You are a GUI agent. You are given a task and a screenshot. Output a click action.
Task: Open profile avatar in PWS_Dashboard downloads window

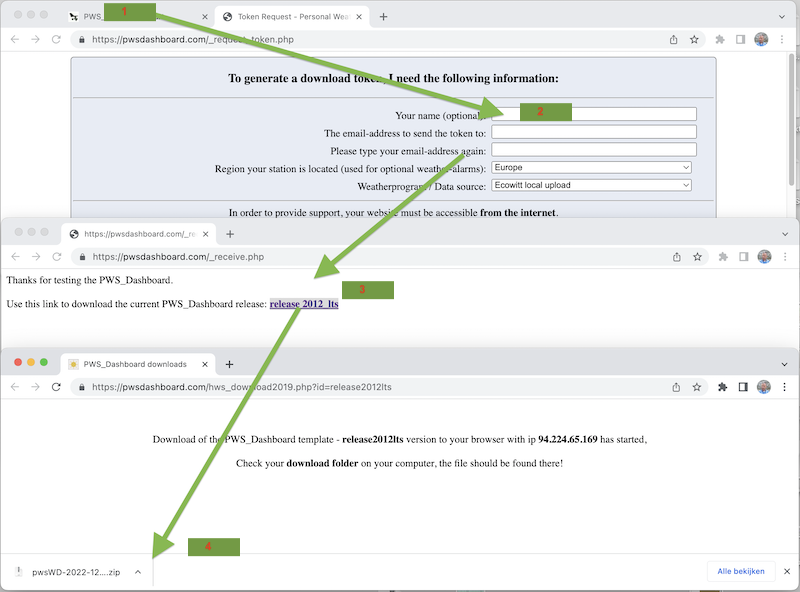[x=764, y=387]
